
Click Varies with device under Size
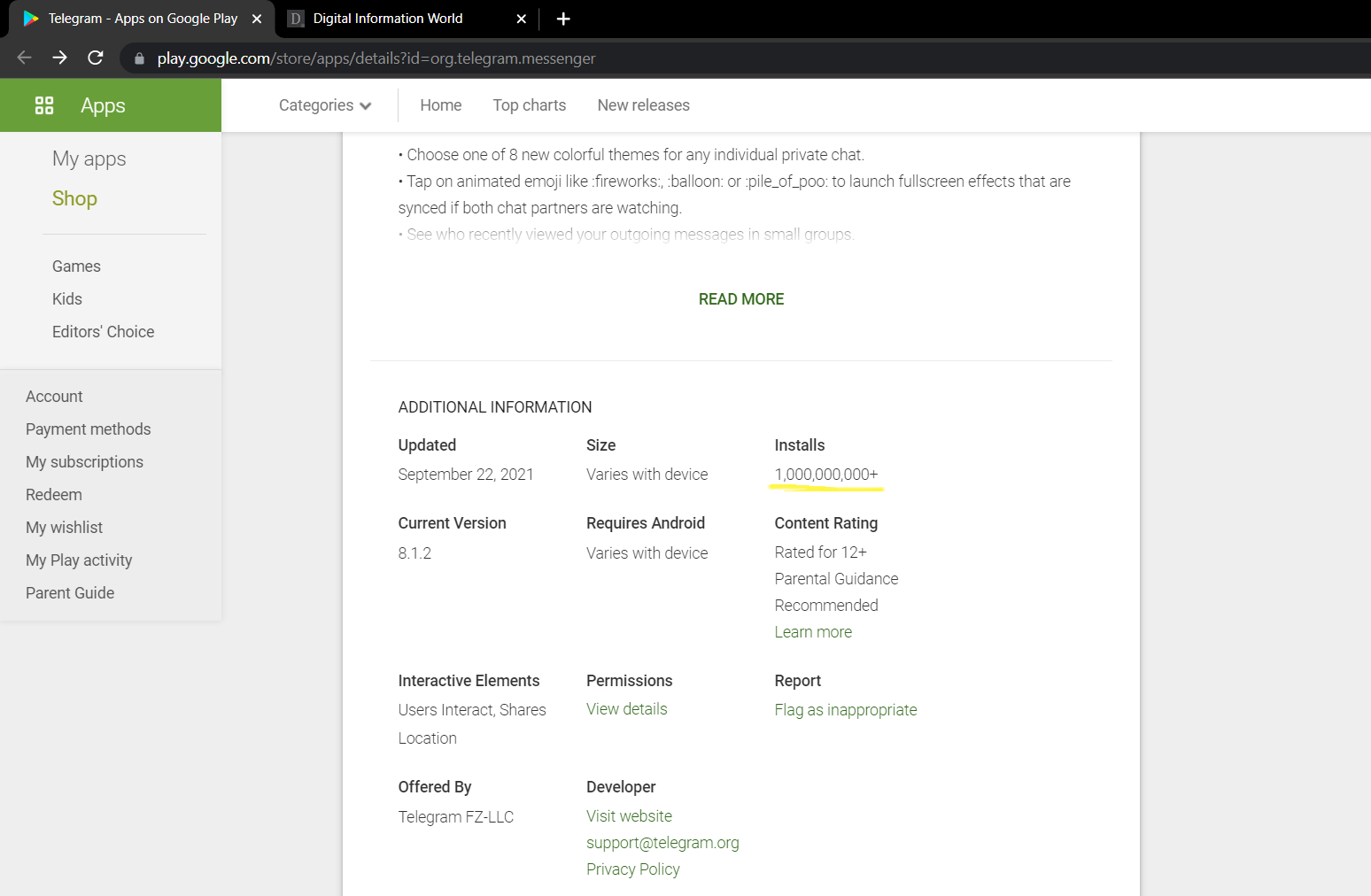point(647,475)
